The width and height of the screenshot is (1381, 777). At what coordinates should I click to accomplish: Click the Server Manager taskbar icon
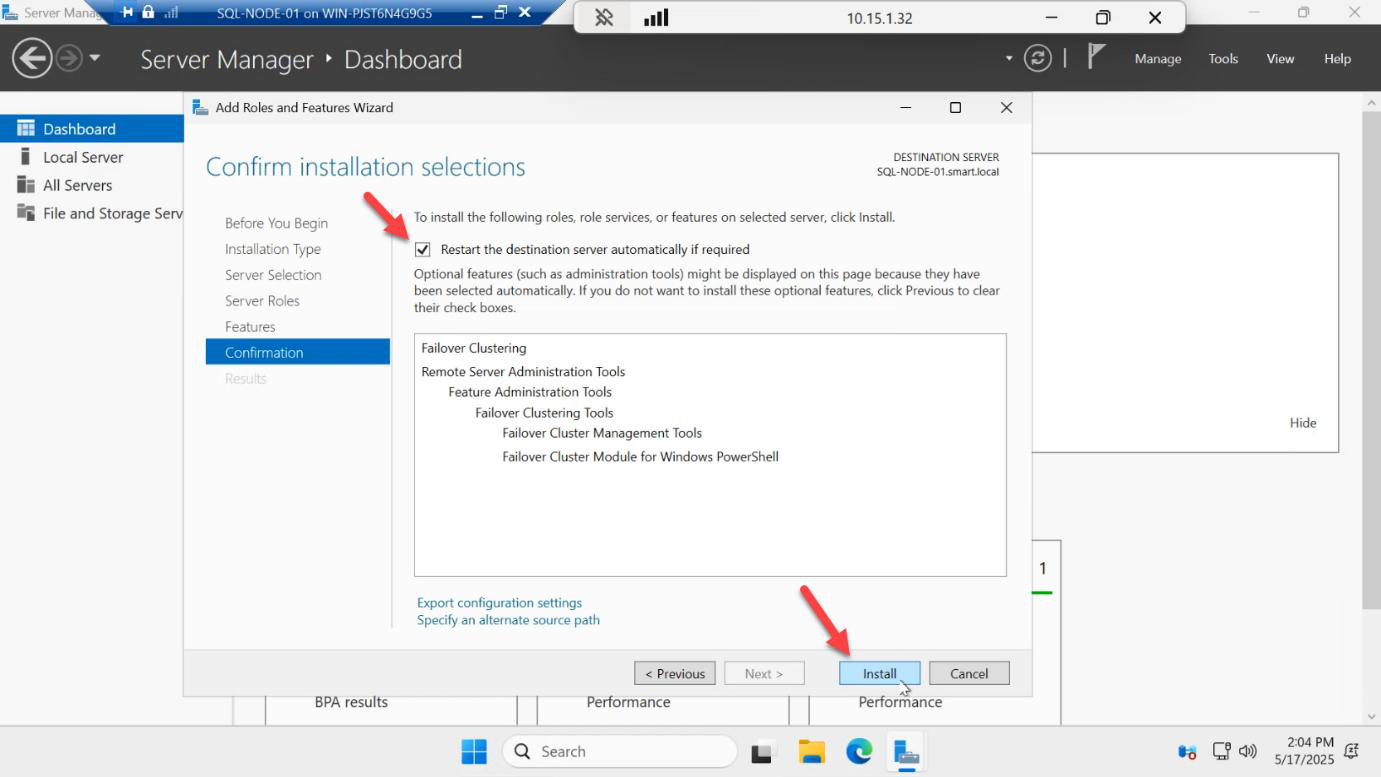(x=906, y=751)
